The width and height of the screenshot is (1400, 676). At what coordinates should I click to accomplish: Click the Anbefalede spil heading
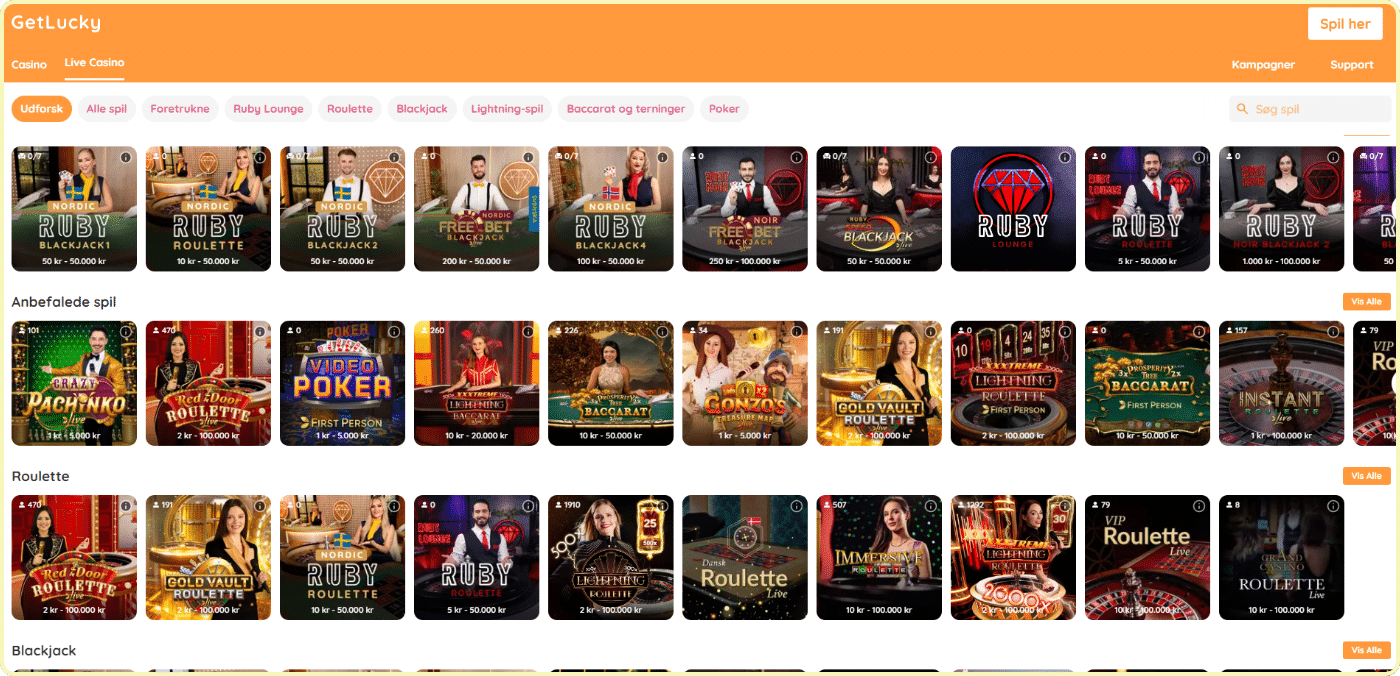pyautogui.click(x=64, y=302)
